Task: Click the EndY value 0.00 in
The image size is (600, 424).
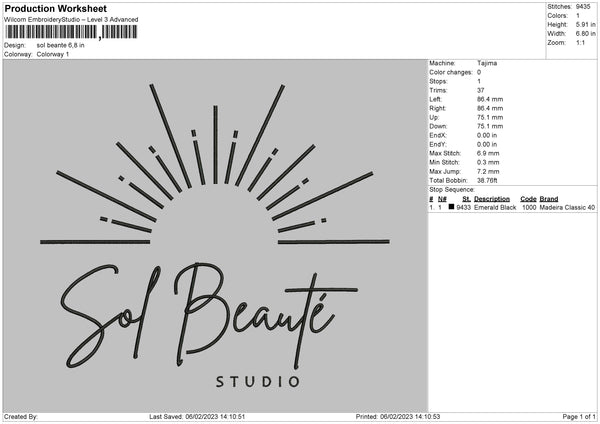Action: click(487, 144)
